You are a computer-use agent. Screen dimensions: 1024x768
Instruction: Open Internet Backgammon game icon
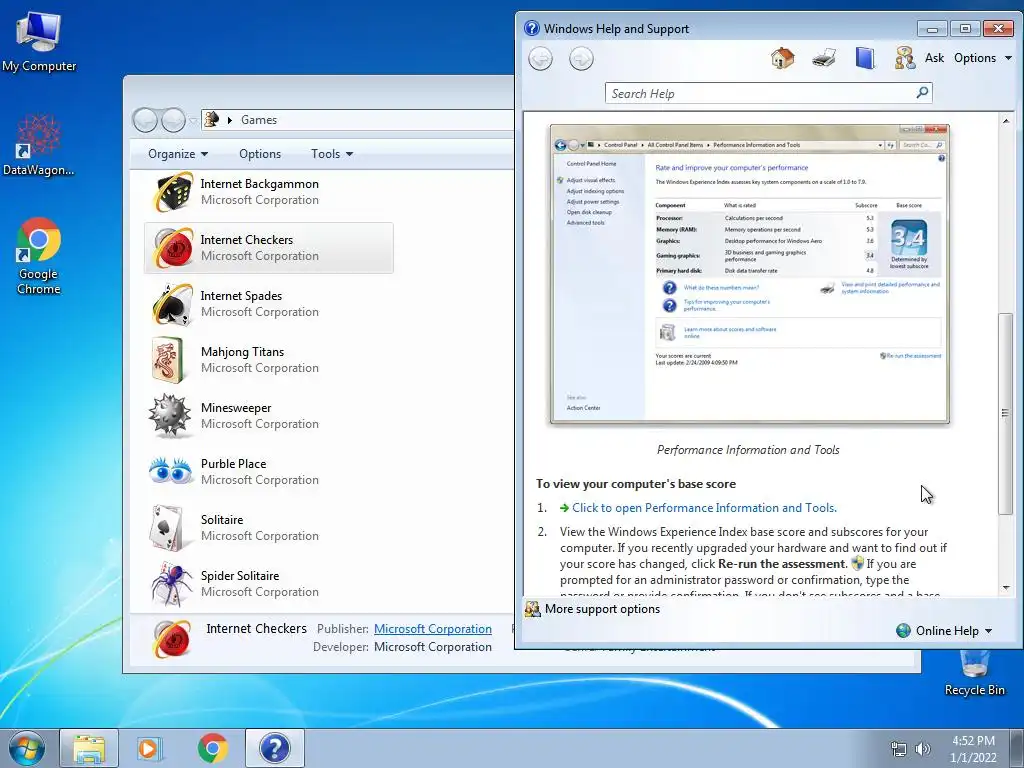[173, 192]
